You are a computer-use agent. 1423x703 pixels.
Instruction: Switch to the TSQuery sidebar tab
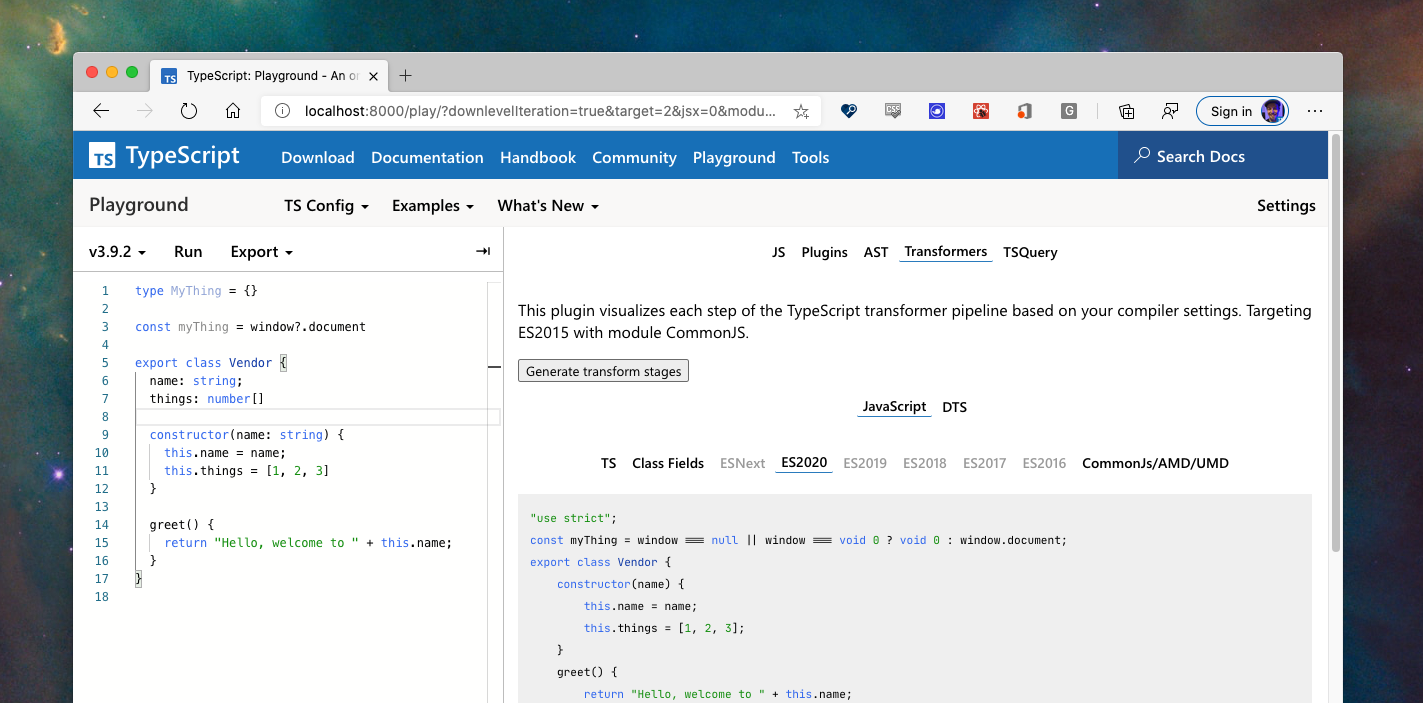pyautogui.click(x=1030, y=252)
